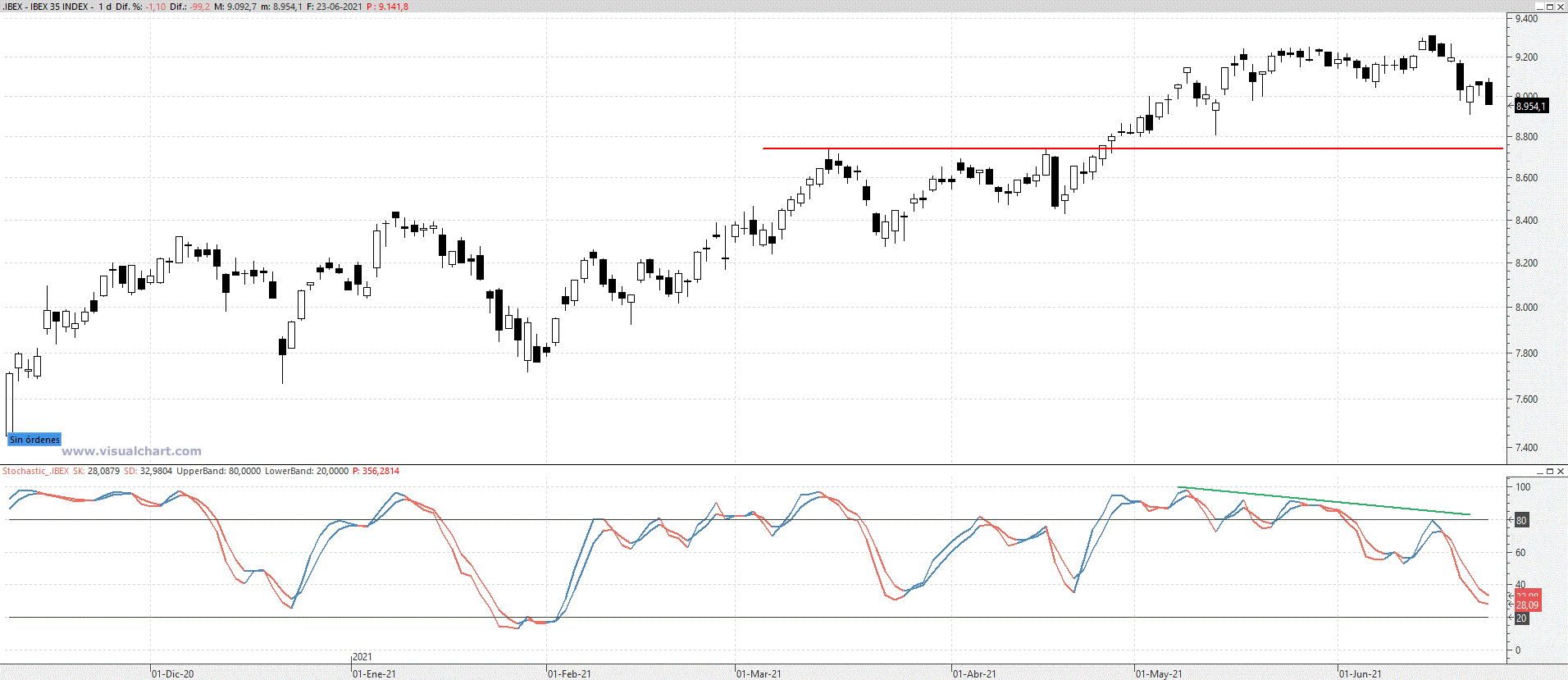Select the green divergence trendline on Stochastic

point(1324,501)
